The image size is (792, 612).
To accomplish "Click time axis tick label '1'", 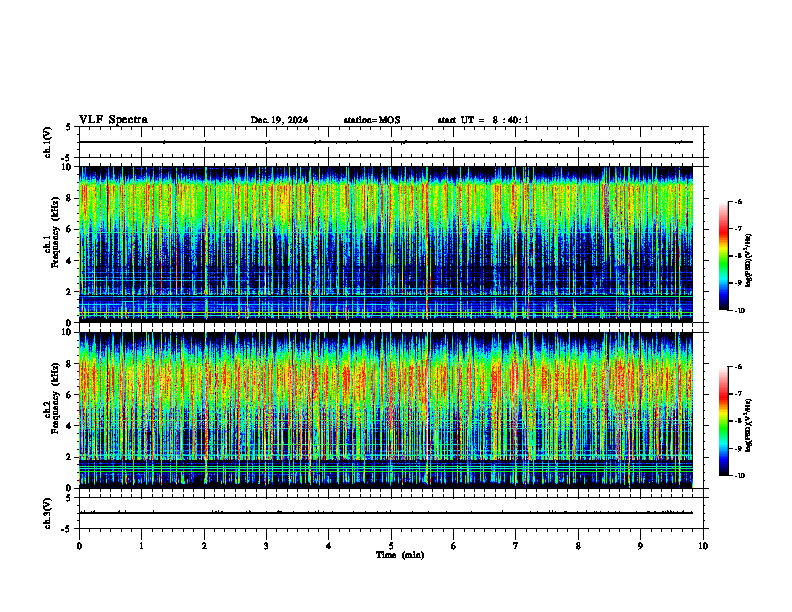I will tap(141, 546).
